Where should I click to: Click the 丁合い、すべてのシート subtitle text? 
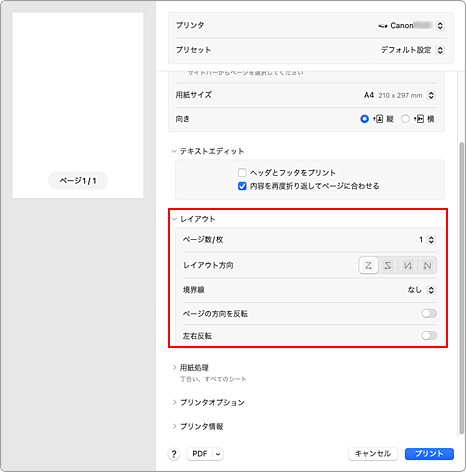click(x=213, y=379)
